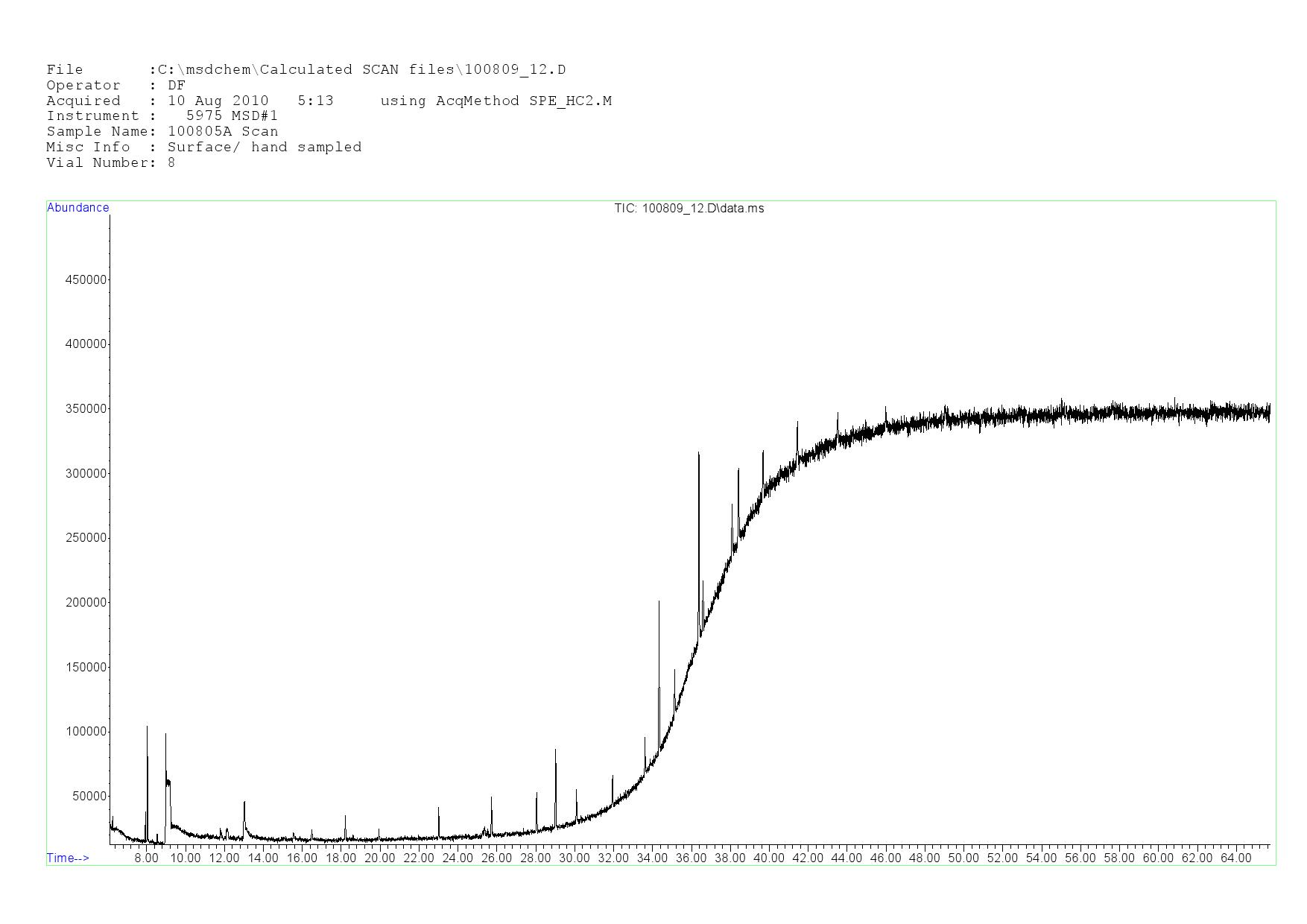Click the Instrument 5975 MSD#1 line
This screenshot has width=1307, height=924.
(162, 116)
